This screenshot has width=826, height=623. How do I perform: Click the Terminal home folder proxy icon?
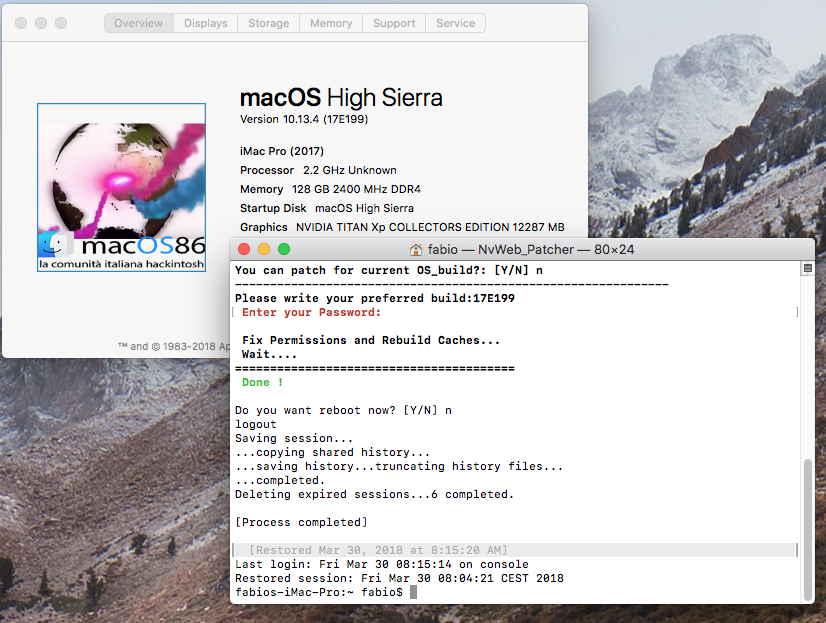pyautogui.click(x=416, y=250)
